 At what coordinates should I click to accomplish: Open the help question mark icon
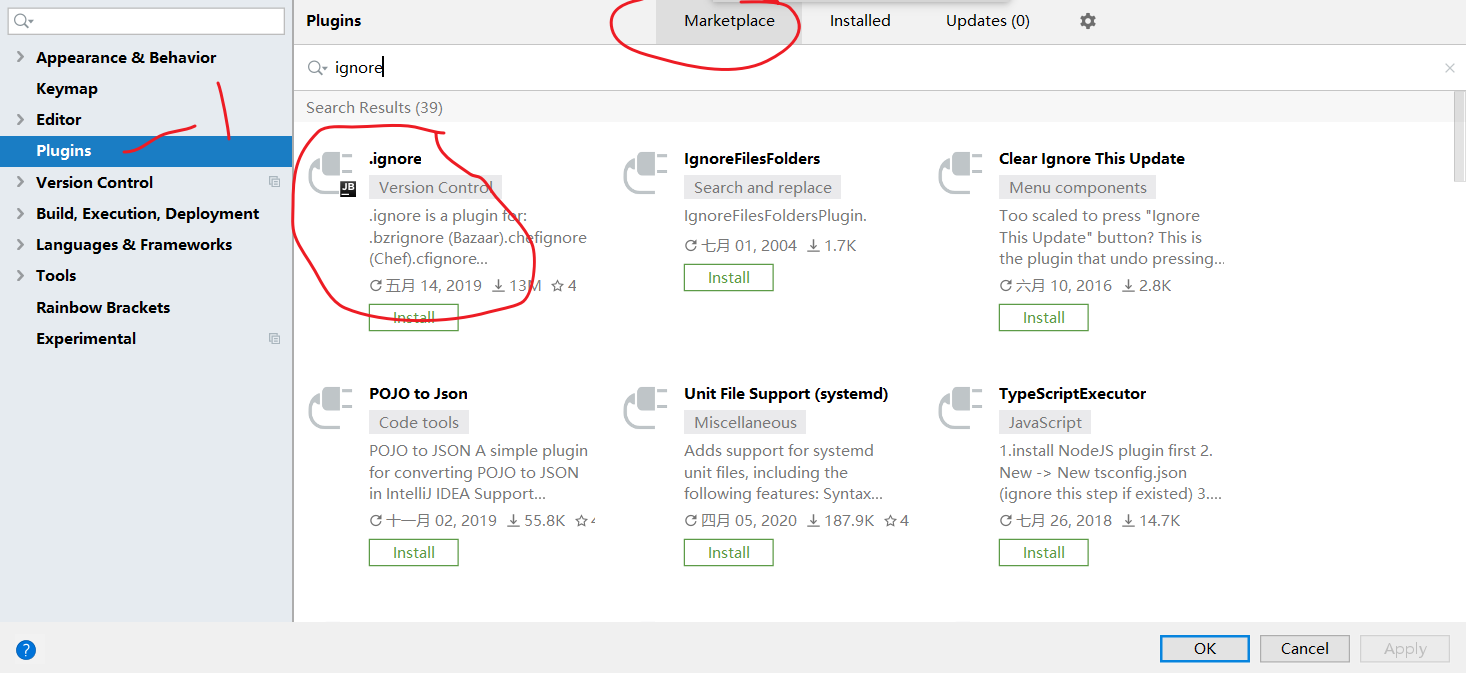point(26,650)
